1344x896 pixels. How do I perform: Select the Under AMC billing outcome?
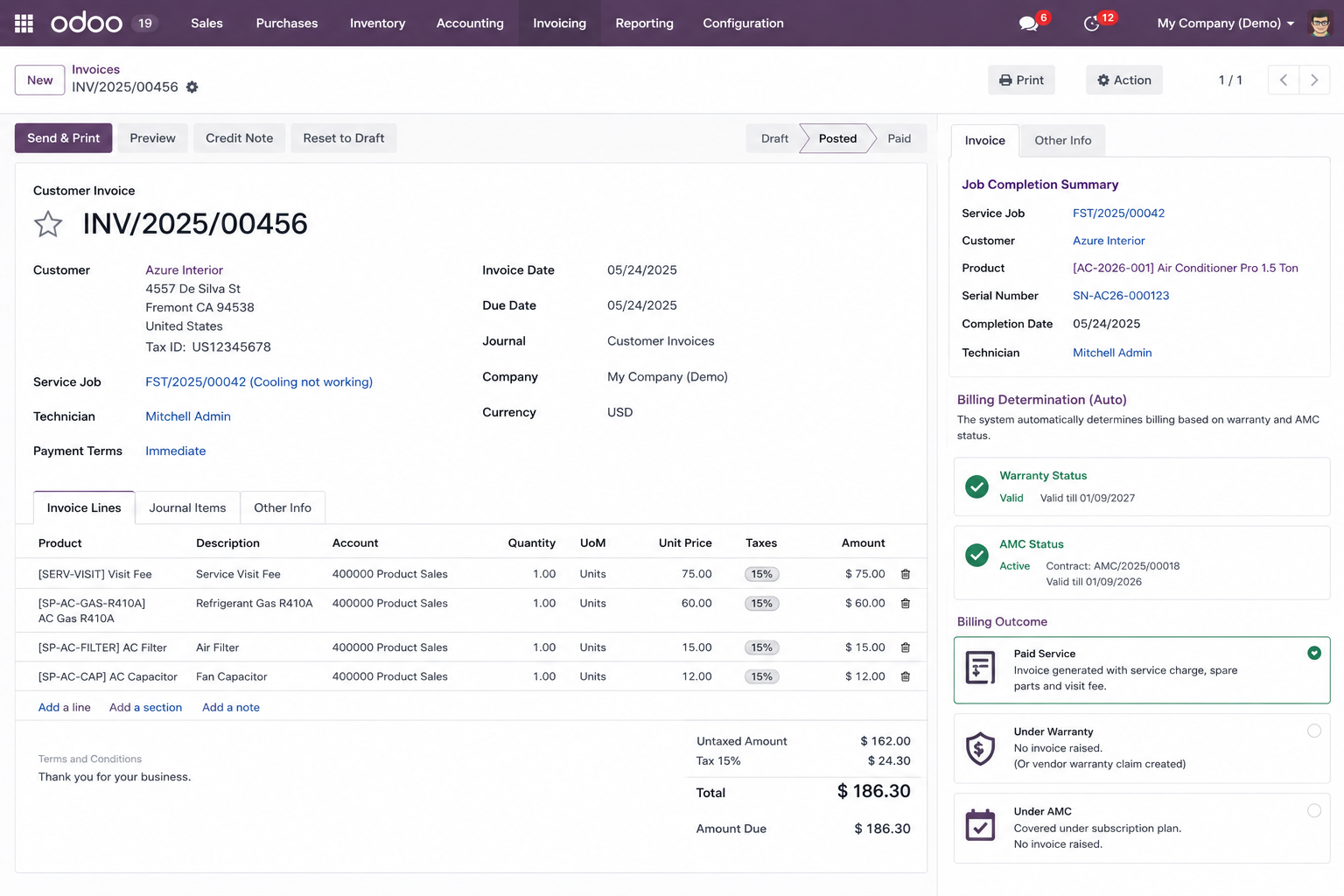[1142, 828]
